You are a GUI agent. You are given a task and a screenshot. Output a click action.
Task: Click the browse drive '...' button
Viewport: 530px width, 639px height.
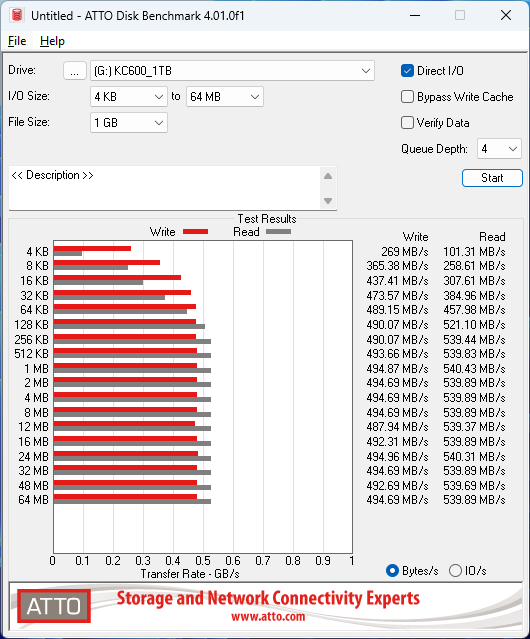tap(75, 71)
